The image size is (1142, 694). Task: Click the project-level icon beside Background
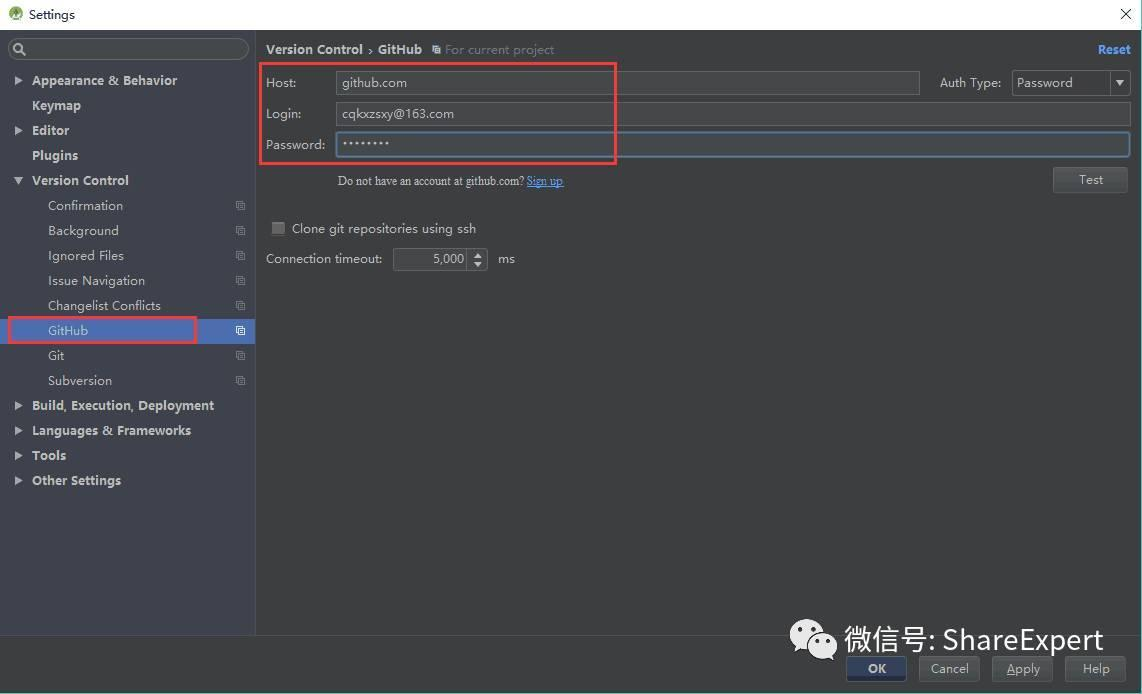click(240, 231)
